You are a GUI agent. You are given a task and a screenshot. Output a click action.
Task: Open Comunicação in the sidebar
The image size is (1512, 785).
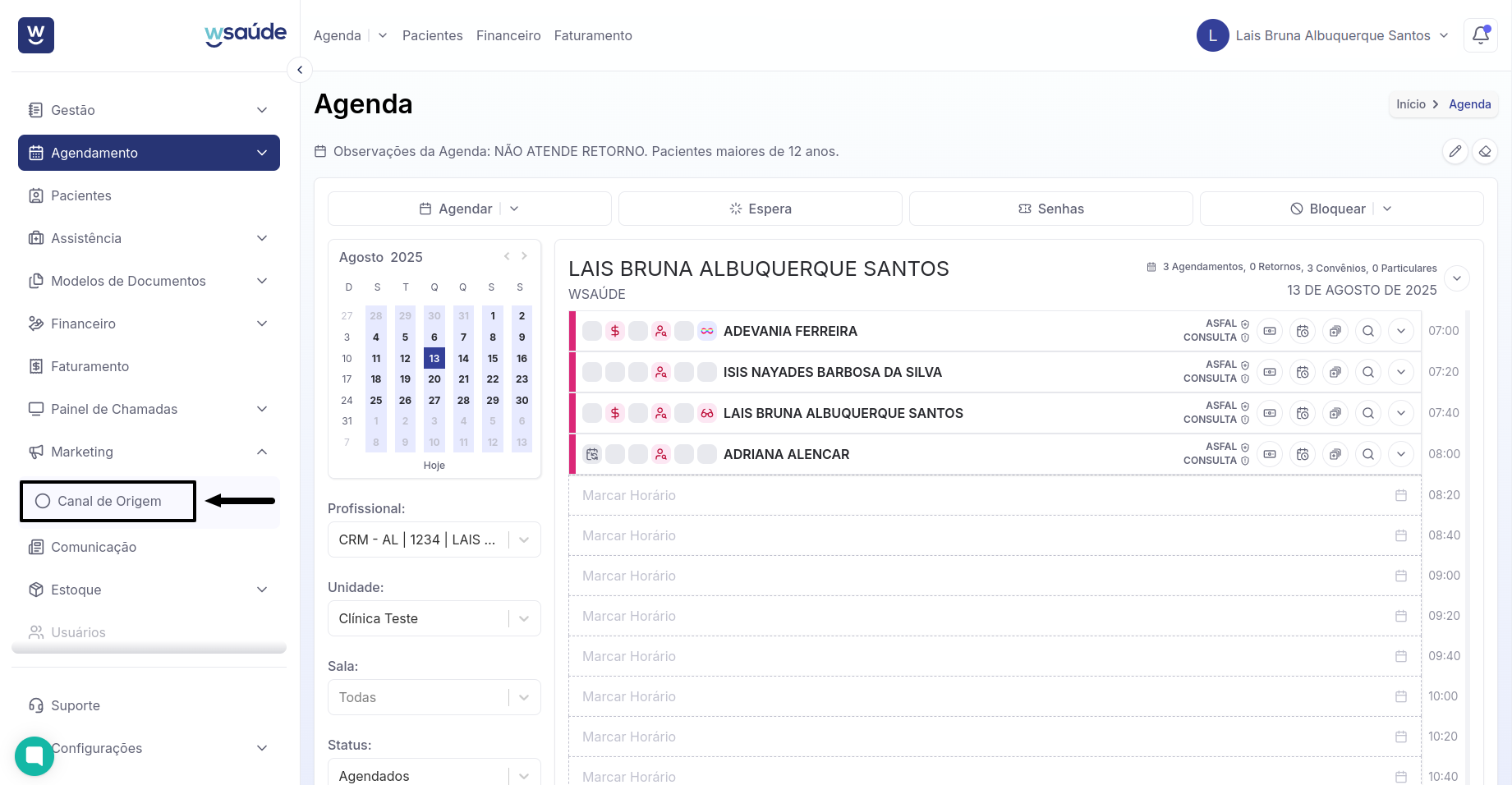click(149, 547)
